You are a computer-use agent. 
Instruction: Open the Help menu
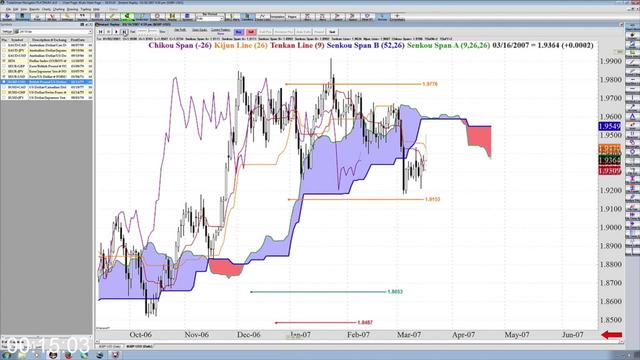point(96,9)
